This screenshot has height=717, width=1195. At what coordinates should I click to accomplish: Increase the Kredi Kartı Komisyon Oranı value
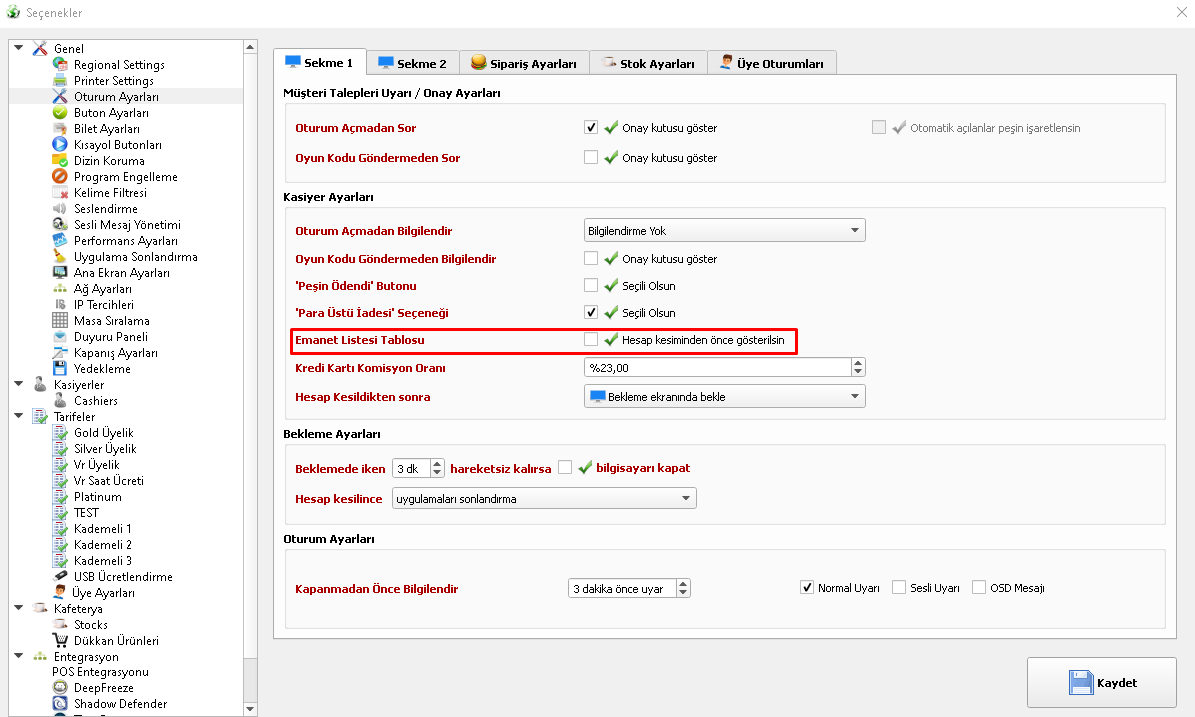[x=858, y=363]
